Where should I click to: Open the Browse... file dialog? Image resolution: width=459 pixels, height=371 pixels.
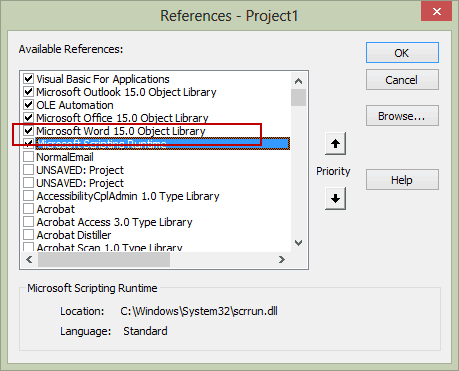click(x=402, y=116)
